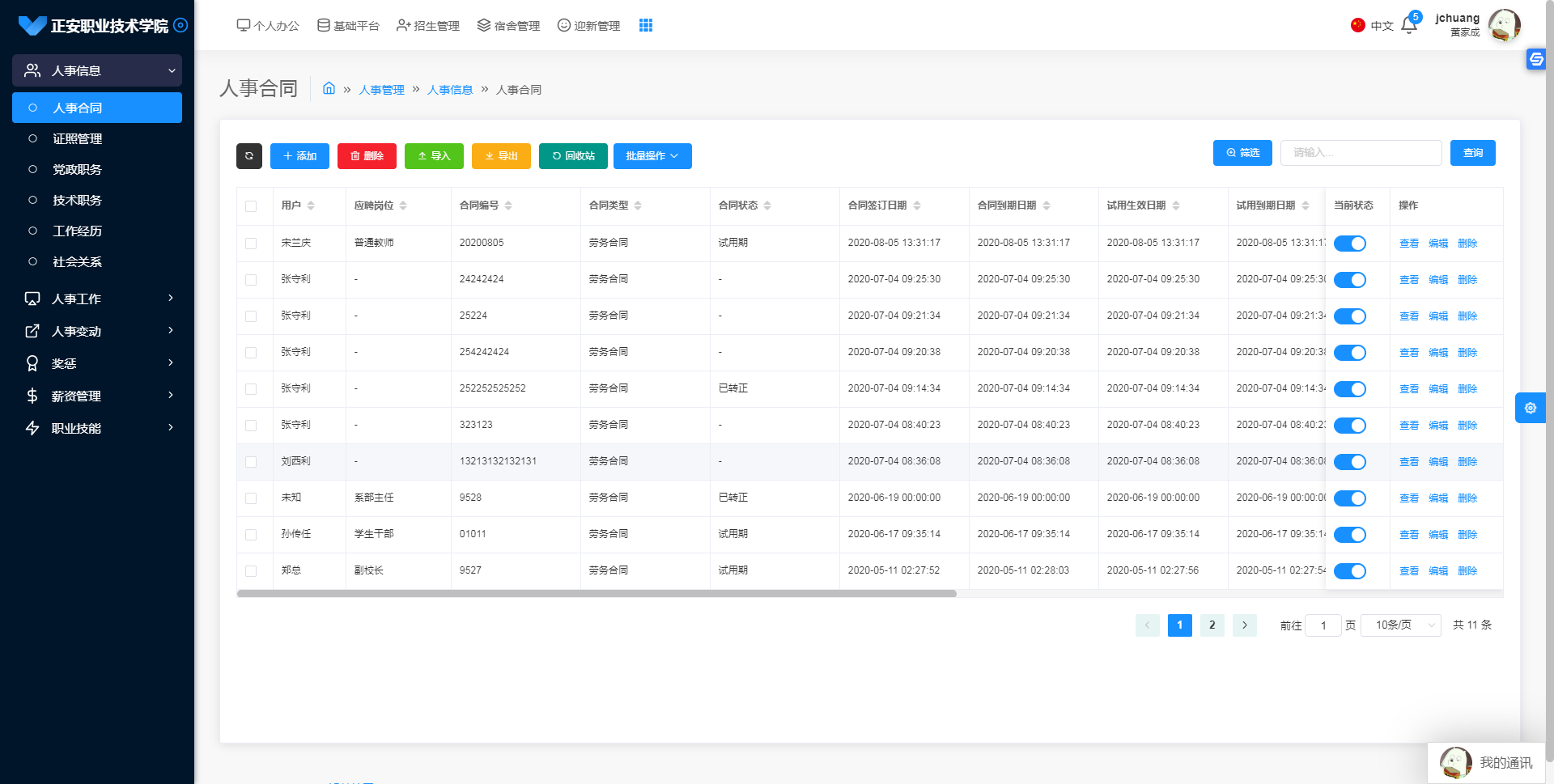Tick the checkbox for the 郑总 row
1554x784 pixels.
coord(251,571)
